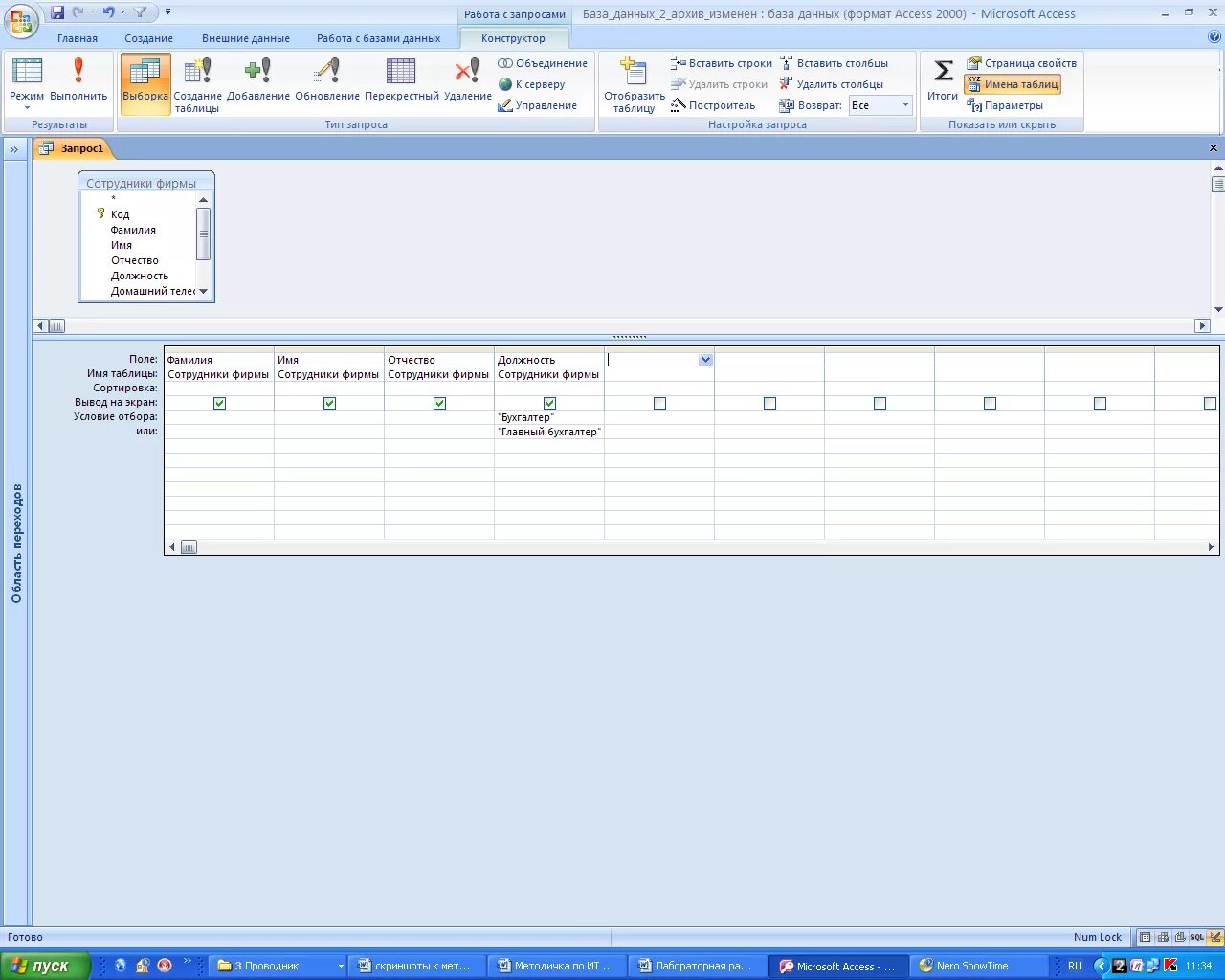Click the Windows пуск button

(x=46, y=966)
